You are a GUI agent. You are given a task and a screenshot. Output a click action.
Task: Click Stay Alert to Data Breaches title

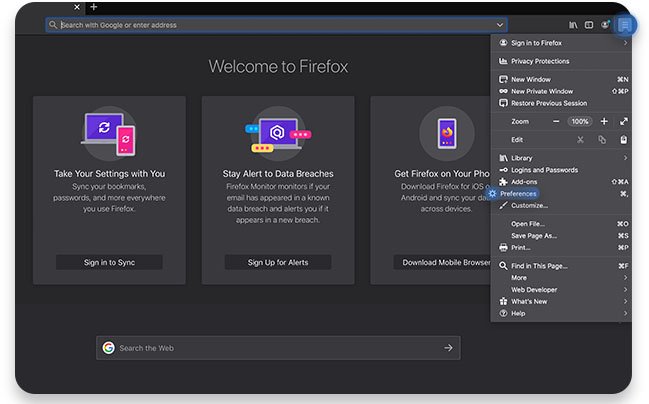[278, 174]
